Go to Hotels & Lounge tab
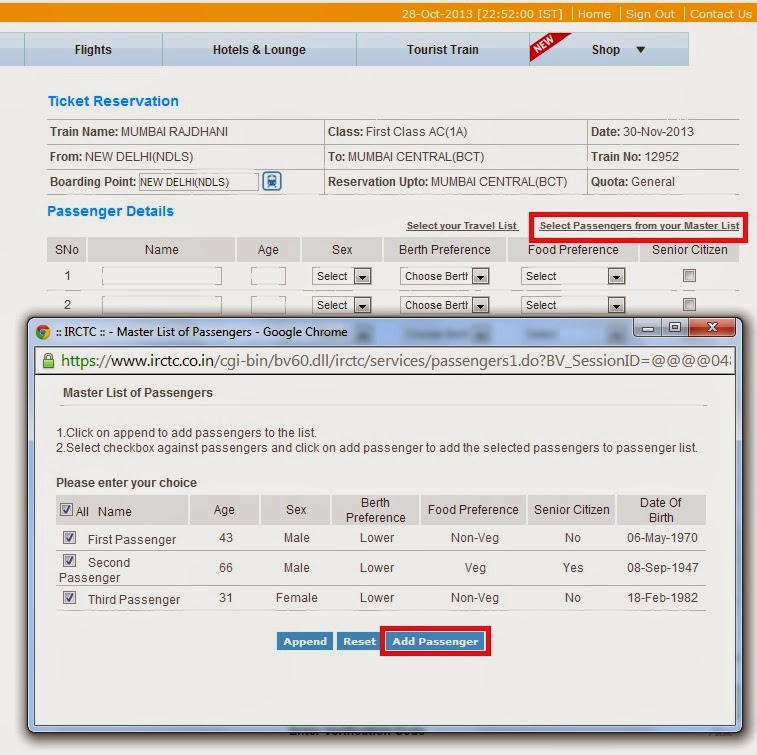This screenshot has width=757, height=755. [x=259, y=50]
